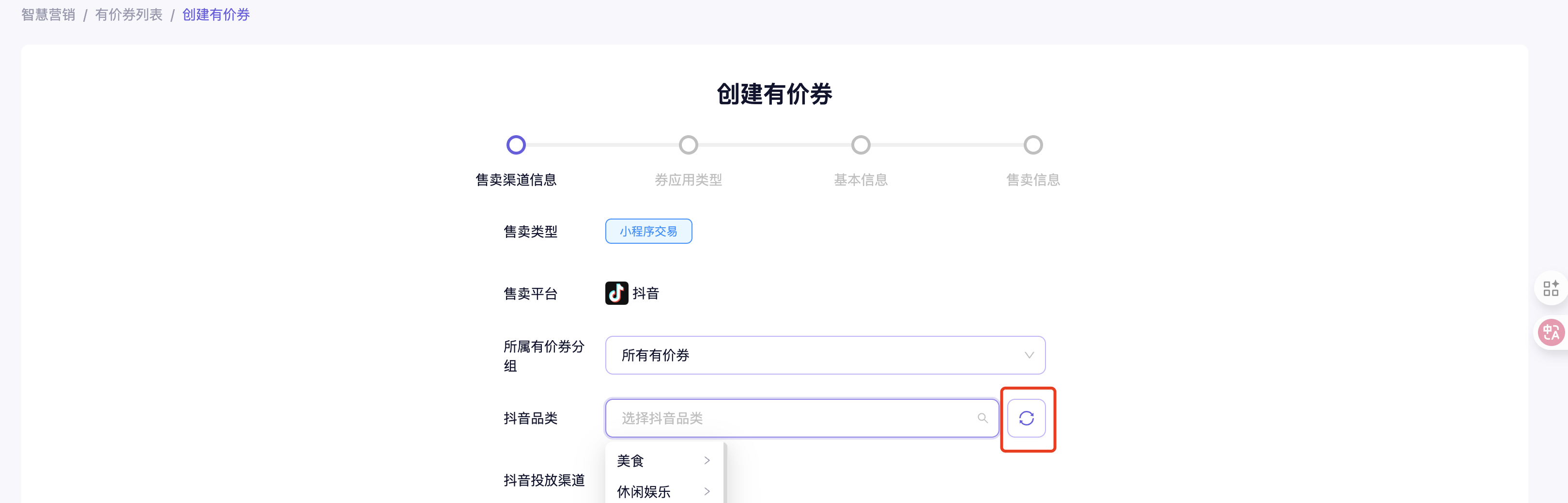1568x503 pixels.
Task: Choose 休闲娱乐 from the category list
Action: 644,491
